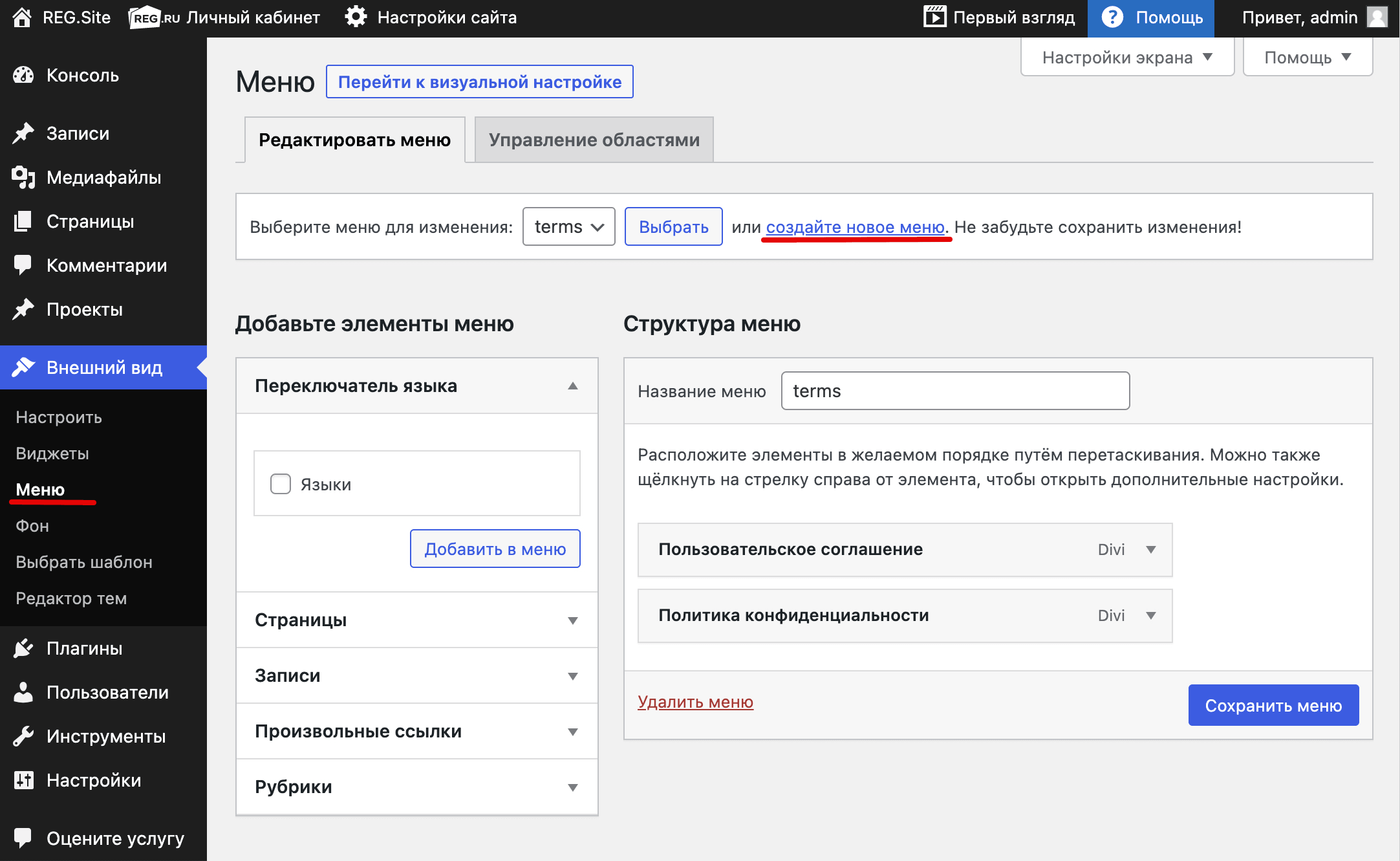Open the Настроить submenu item
Viewport: 1400px width, 861px height.
pyautogui.click(x=59, y=417)
